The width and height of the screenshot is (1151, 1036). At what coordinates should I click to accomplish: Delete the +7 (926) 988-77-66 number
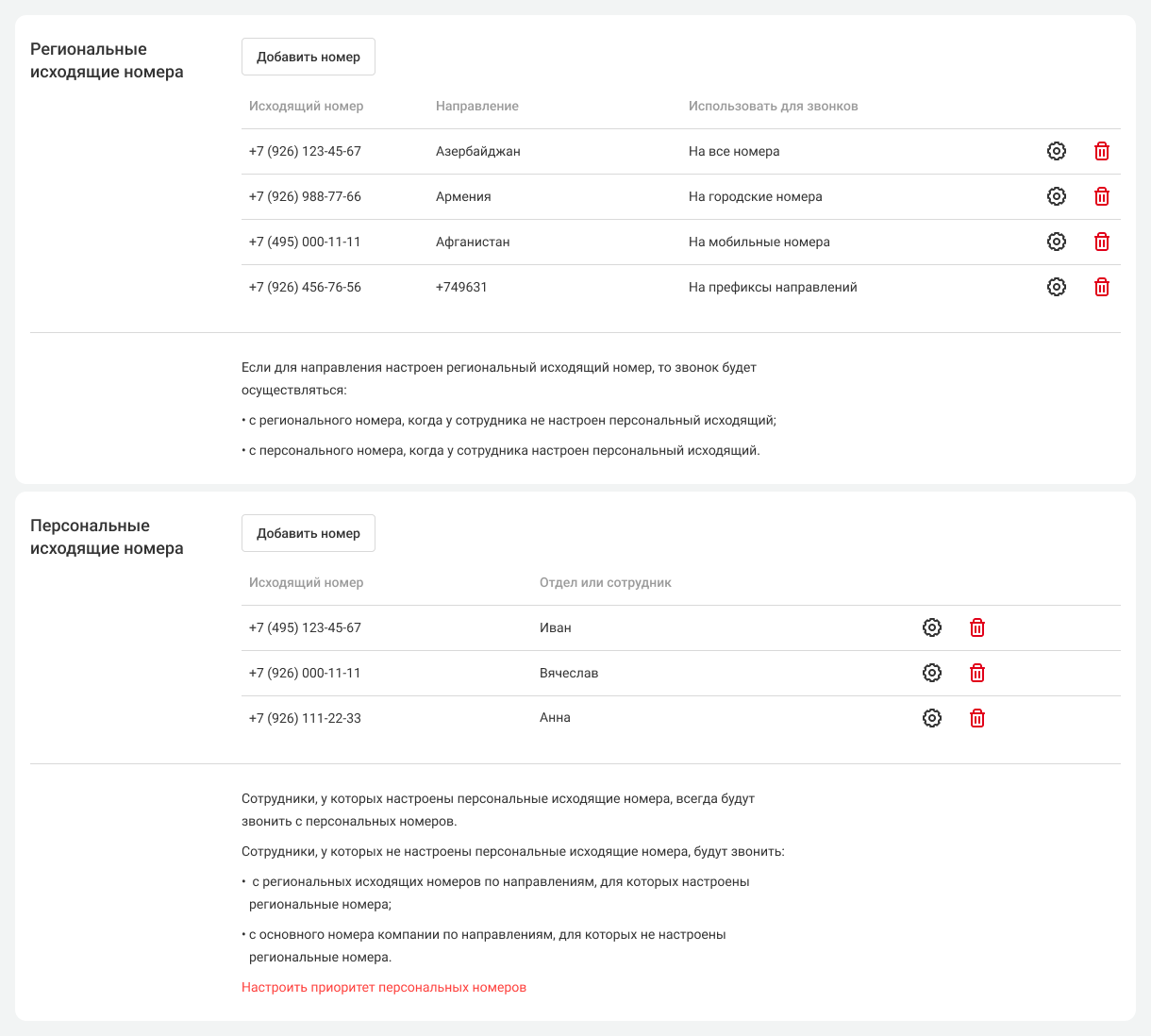(1101, 196)
